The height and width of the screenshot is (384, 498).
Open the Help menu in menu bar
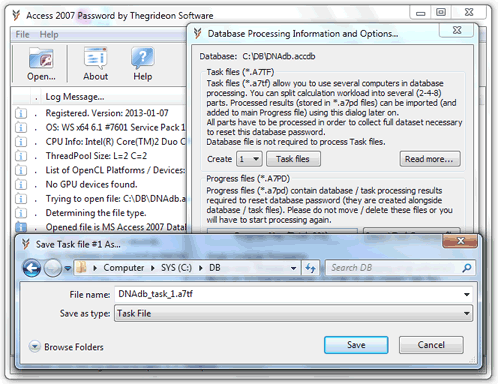click(49, 34)
